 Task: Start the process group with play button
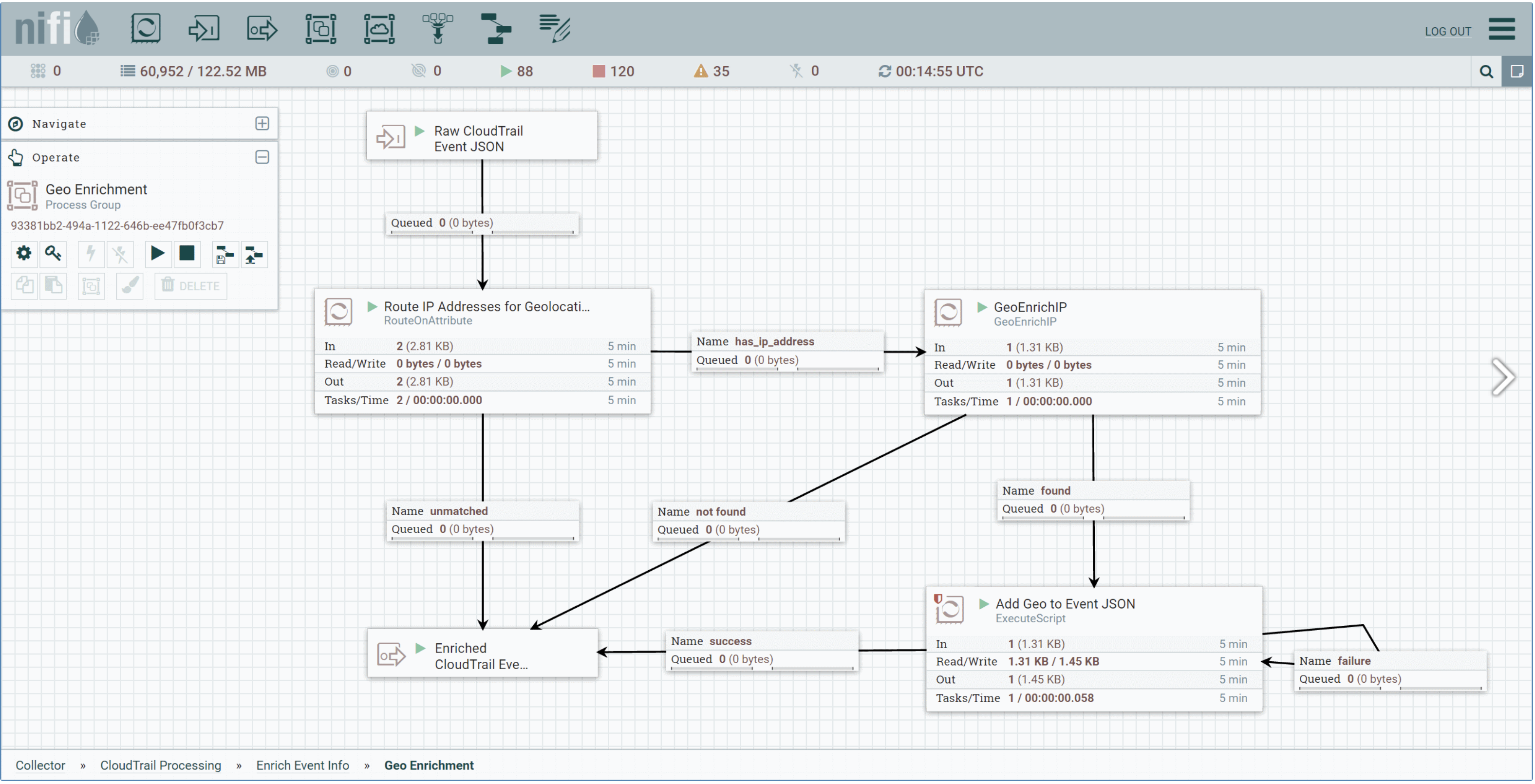[x=157, y=254]
